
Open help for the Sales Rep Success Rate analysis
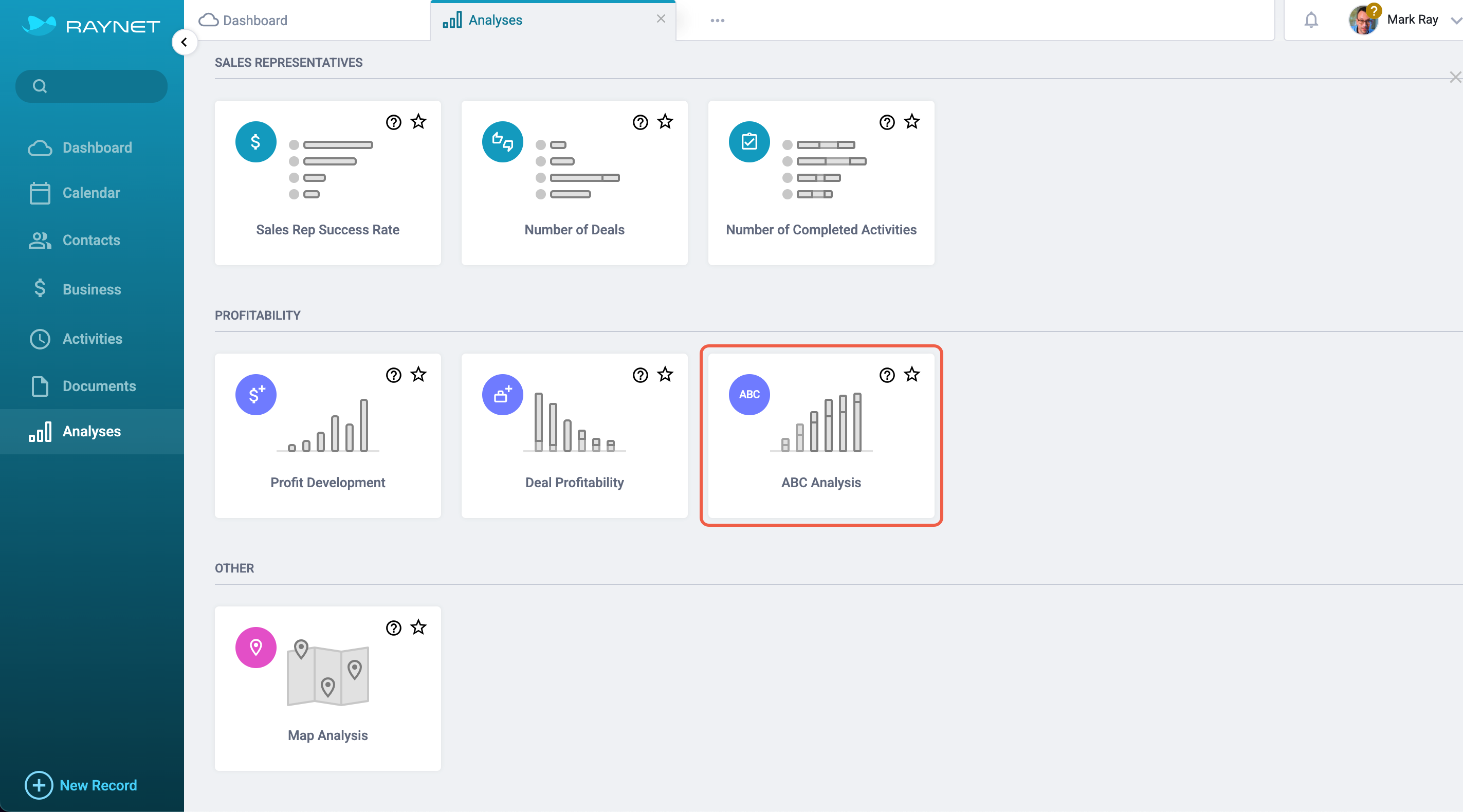[x=394, y=122]
